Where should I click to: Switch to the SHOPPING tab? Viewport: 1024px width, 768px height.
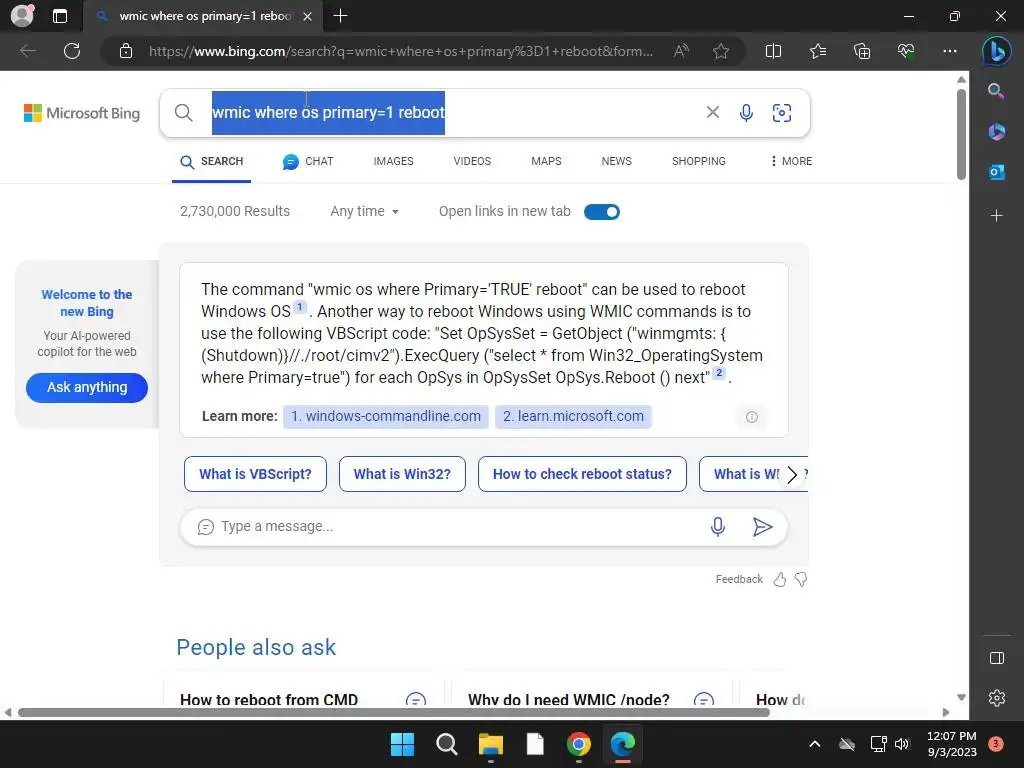[x=699, y=161]
